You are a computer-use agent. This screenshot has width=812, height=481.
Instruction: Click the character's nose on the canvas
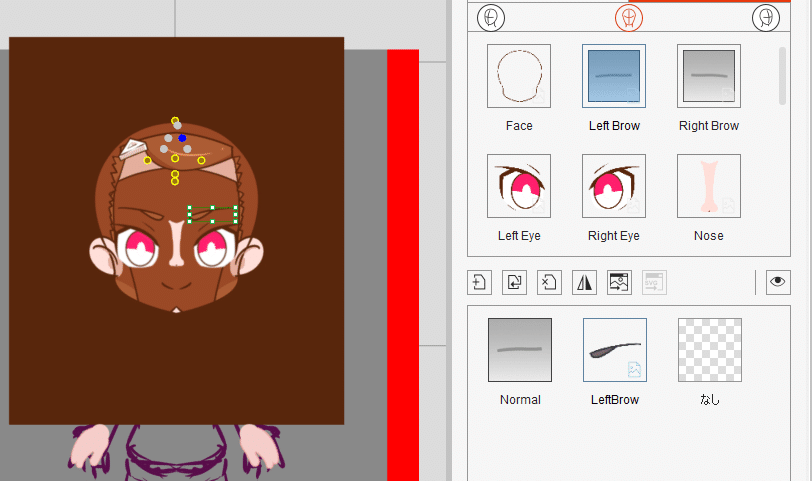coord(177,242)
